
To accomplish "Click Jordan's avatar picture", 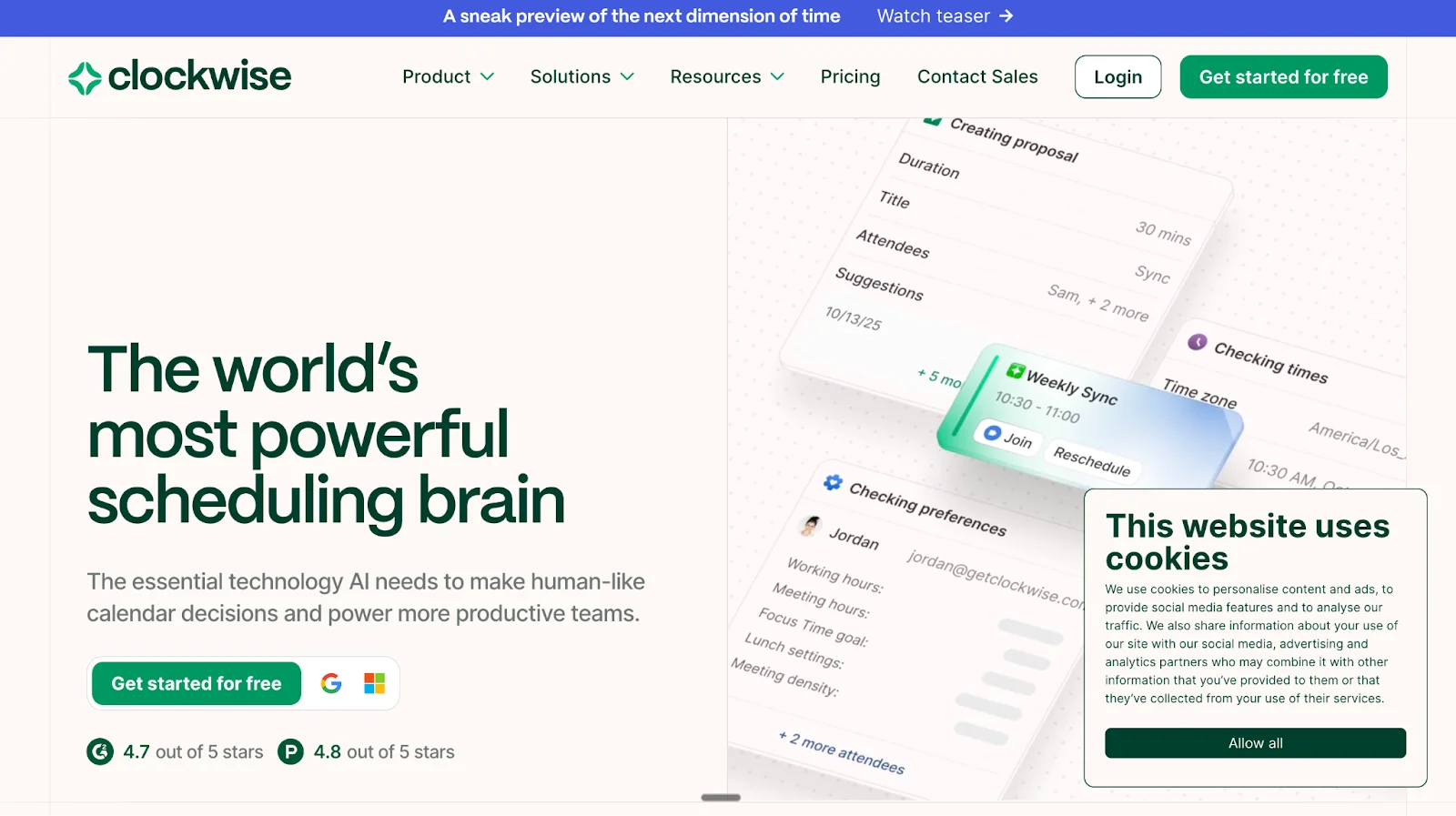I will (x=810, y=525).
